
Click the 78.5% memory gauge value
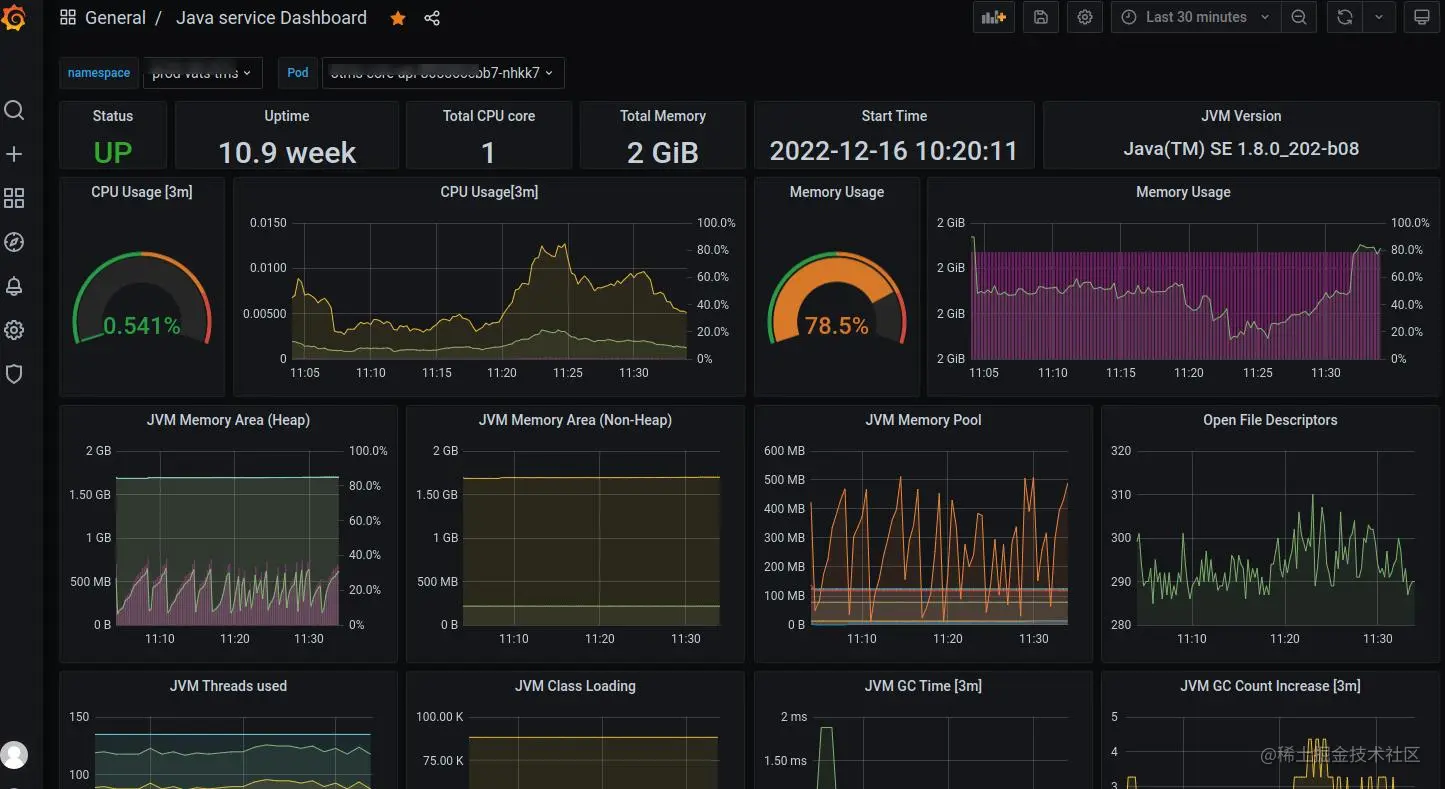coord(837,326)
